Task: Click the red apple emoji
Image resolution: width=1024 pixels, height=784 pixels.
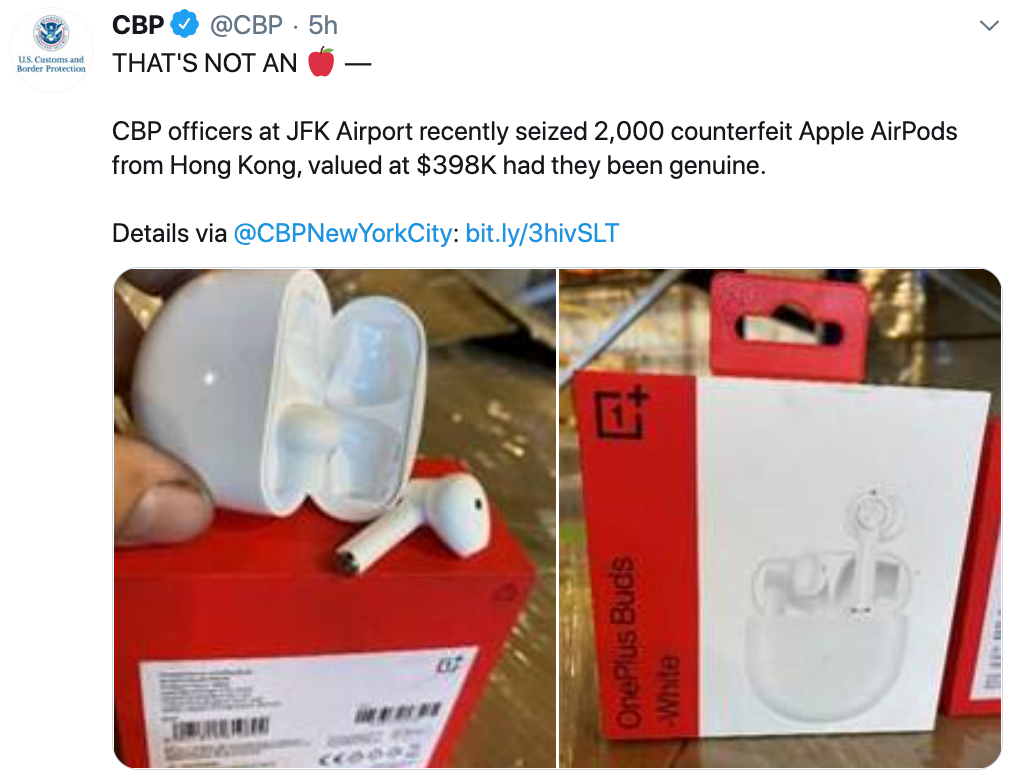Action: pyautogui.click(x=321, y=62)
